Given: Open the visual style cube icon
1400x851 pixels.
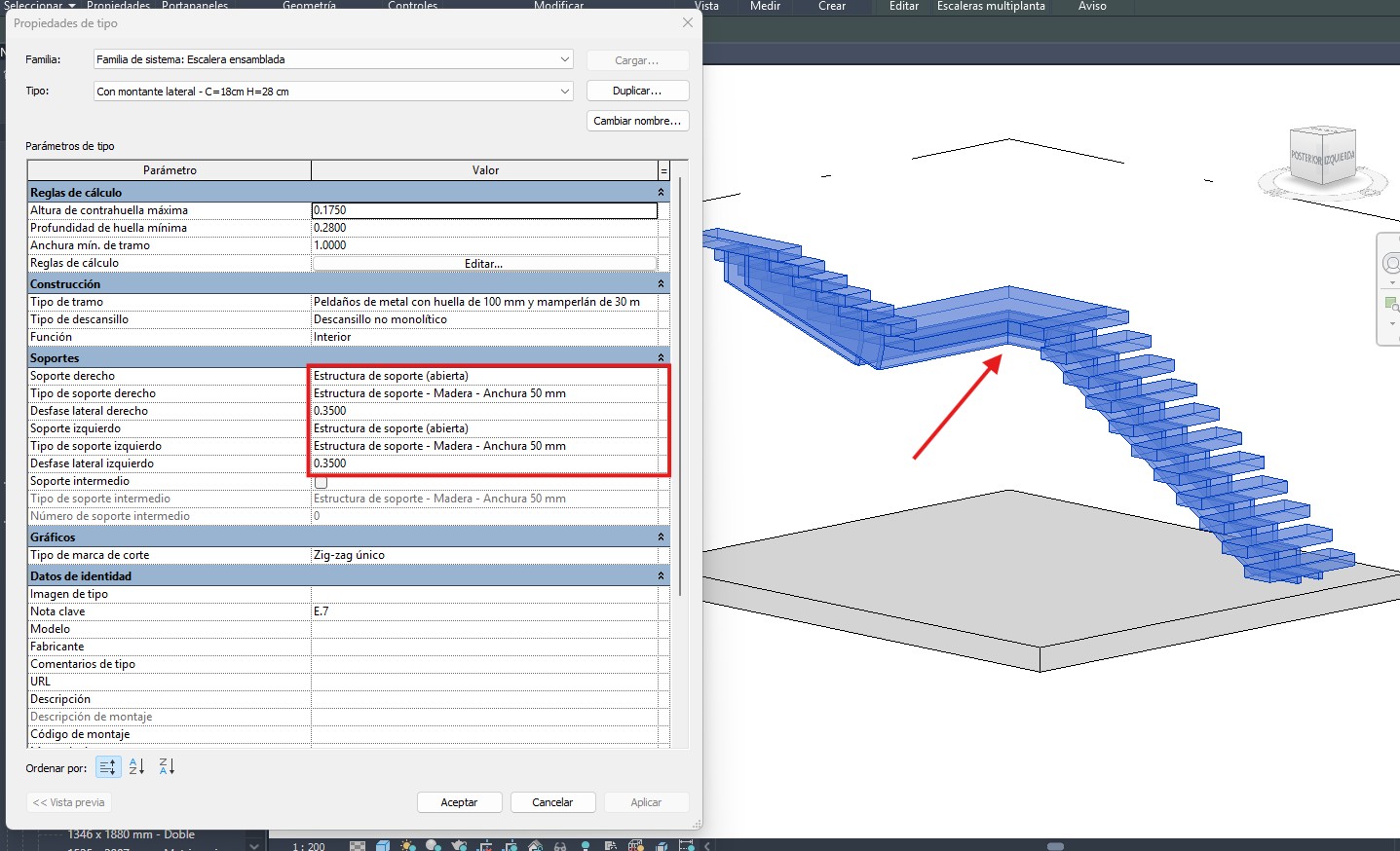Looking at the screenshot, I should pos(383,845).
